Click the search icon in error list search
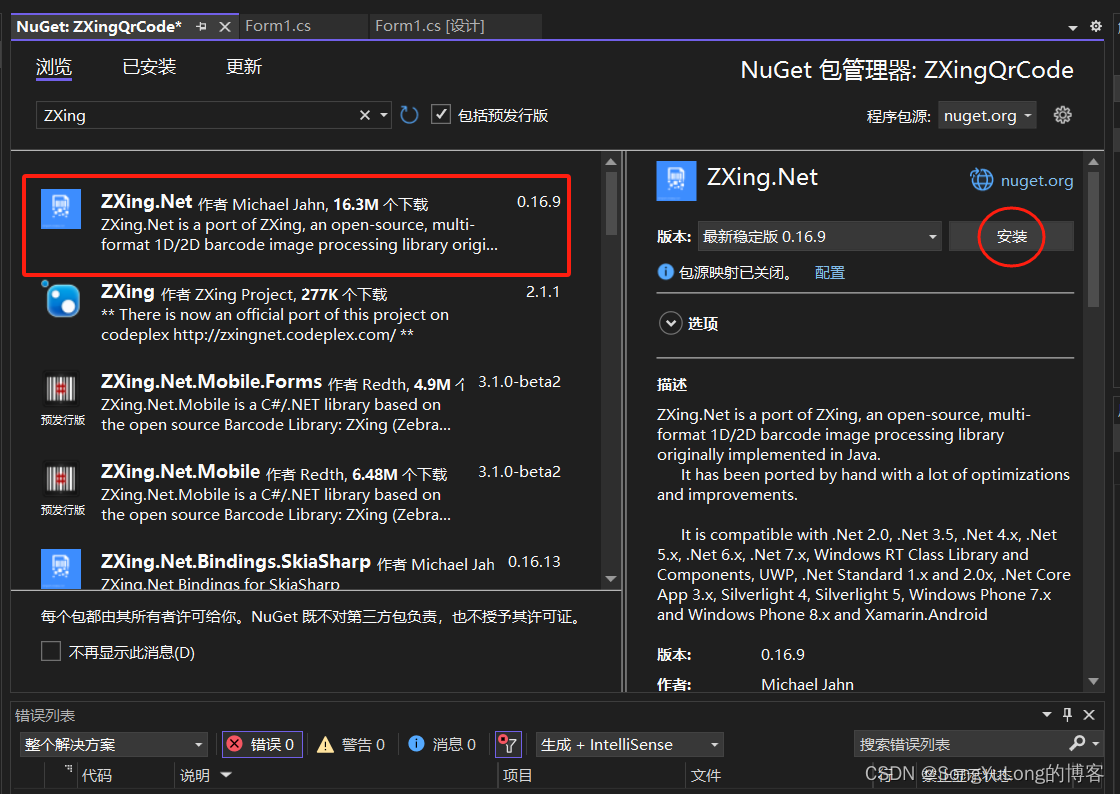Image resolution: width=1120 pixels, height=794 pixels. 1077,744
